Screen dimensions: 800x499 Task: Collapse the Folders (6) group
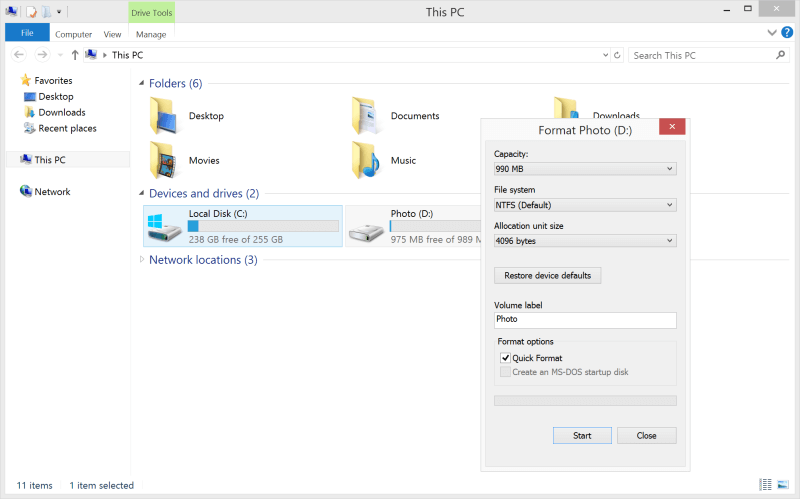coord(141,83)
